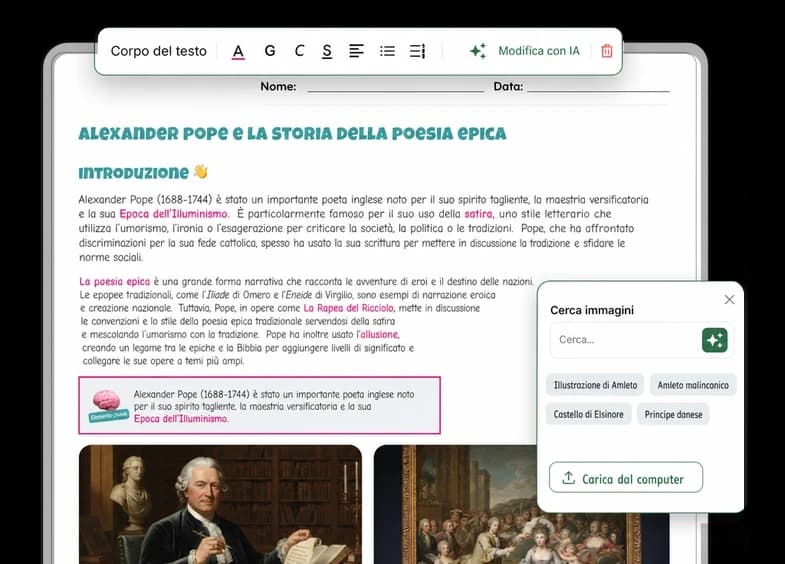Click the highlighted word allusione
Image resolution: width=785 pixels, height=564 pixels.
(379, 334)
